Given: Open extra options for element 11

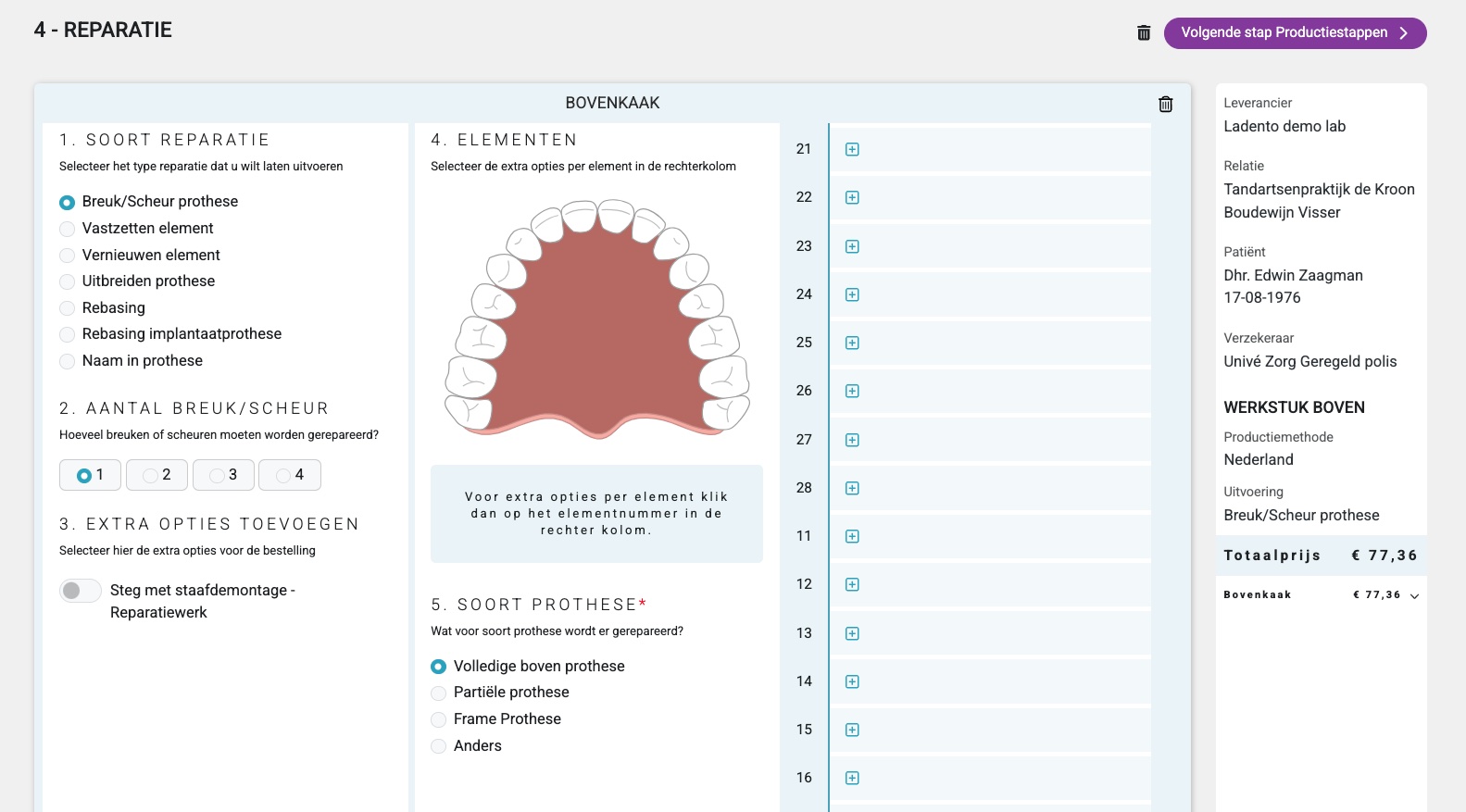Looking at the screenshot, I should pyautogui.click(x=852, y=536).
